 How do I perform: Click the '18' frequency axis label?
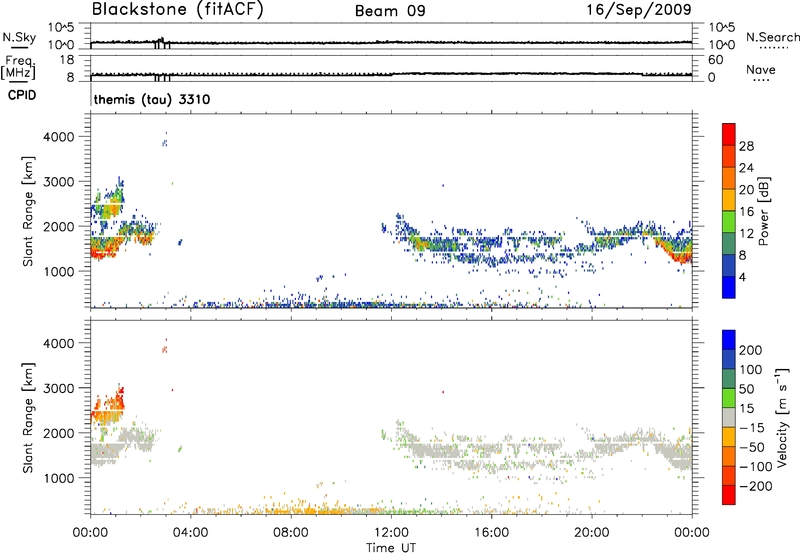67,60
